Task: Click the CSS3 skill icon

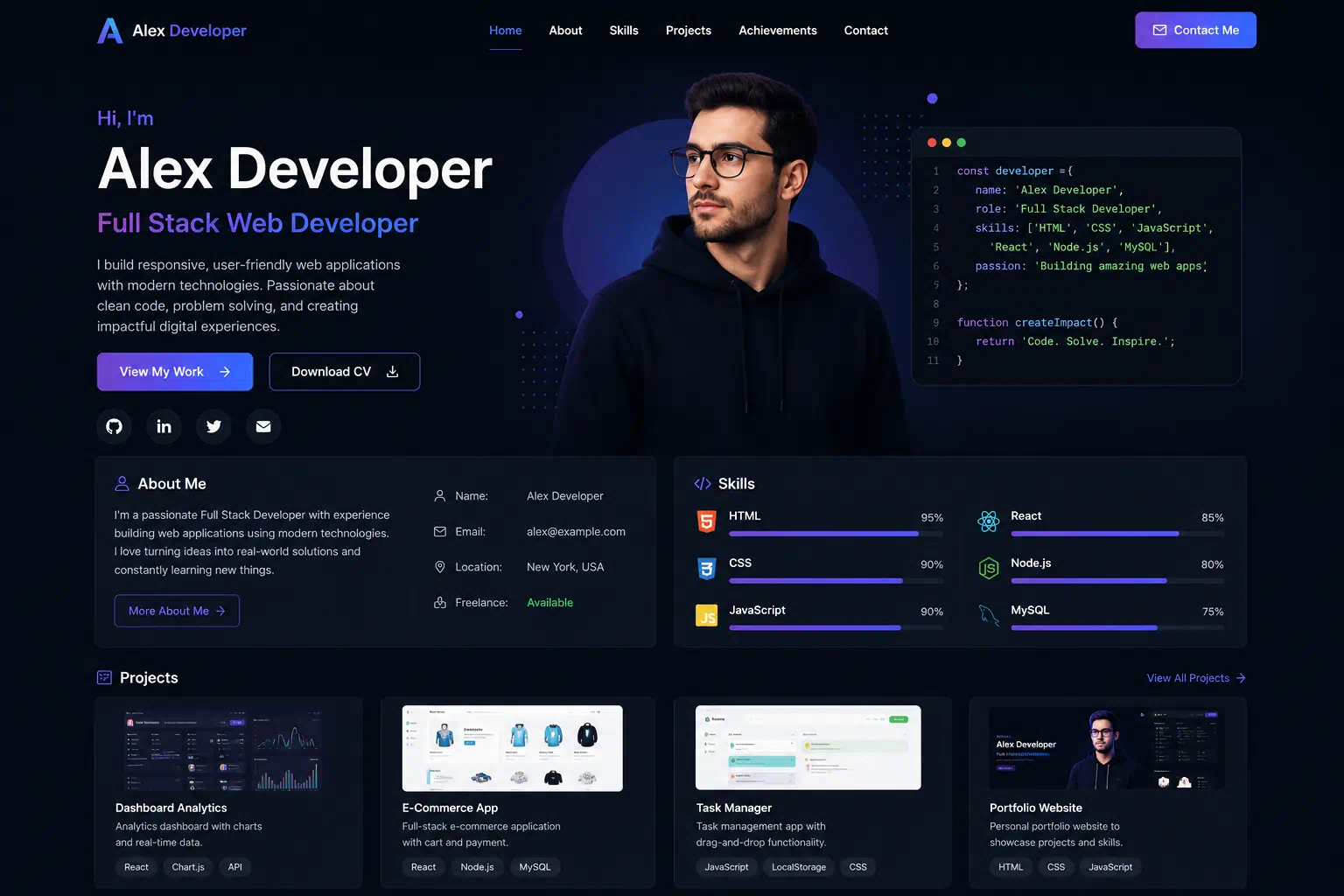Action: [706, 569]
